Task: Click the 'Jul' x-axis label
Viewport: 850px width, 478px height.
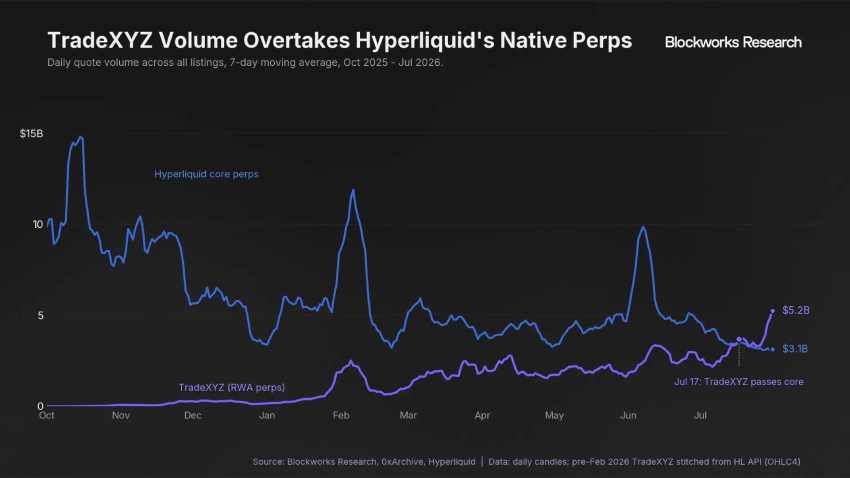Action: coord(700,416)
